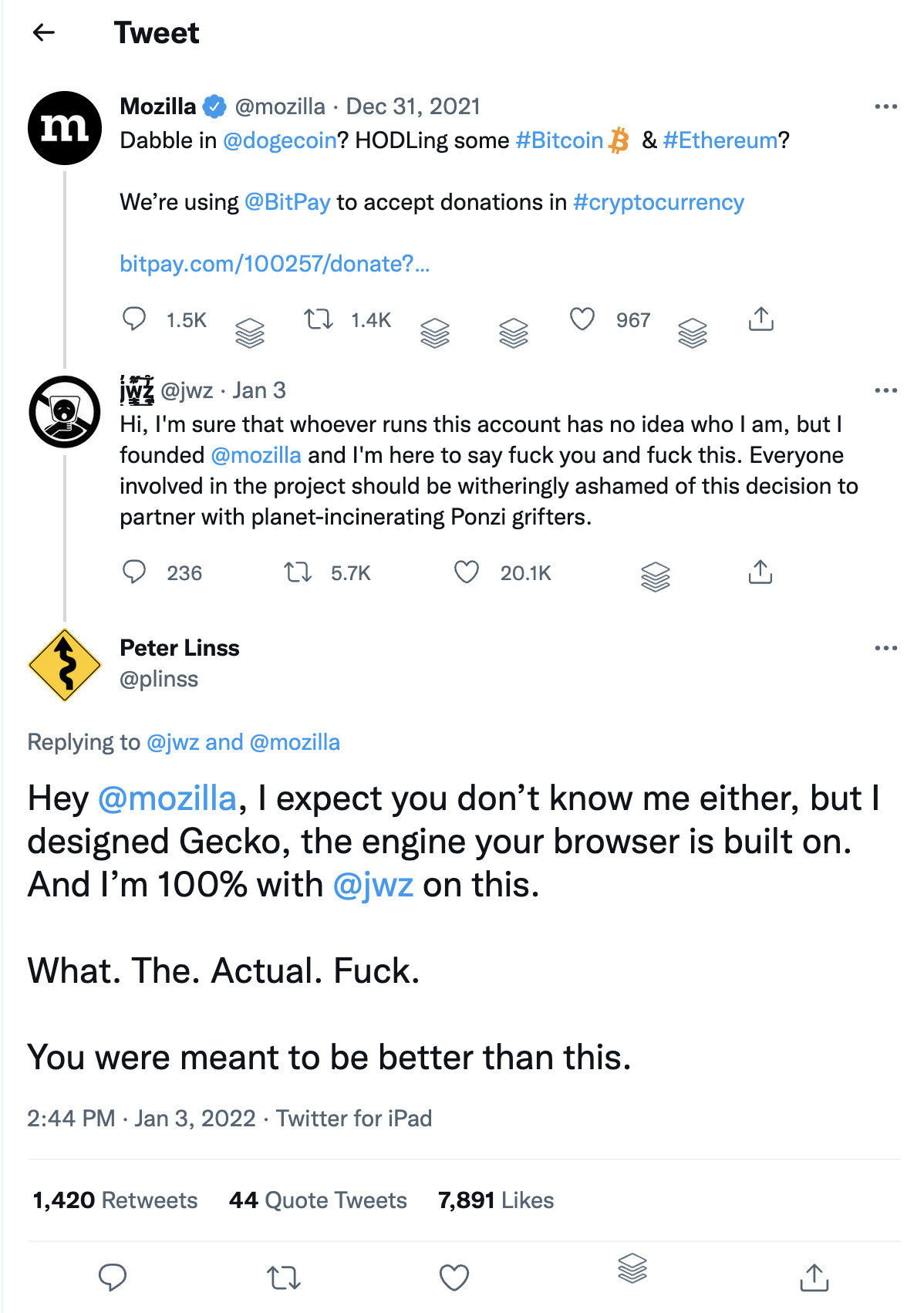Reply to Mozilla's tweet
Screen dimensions: 924x1313
click(x=134, y=319)
